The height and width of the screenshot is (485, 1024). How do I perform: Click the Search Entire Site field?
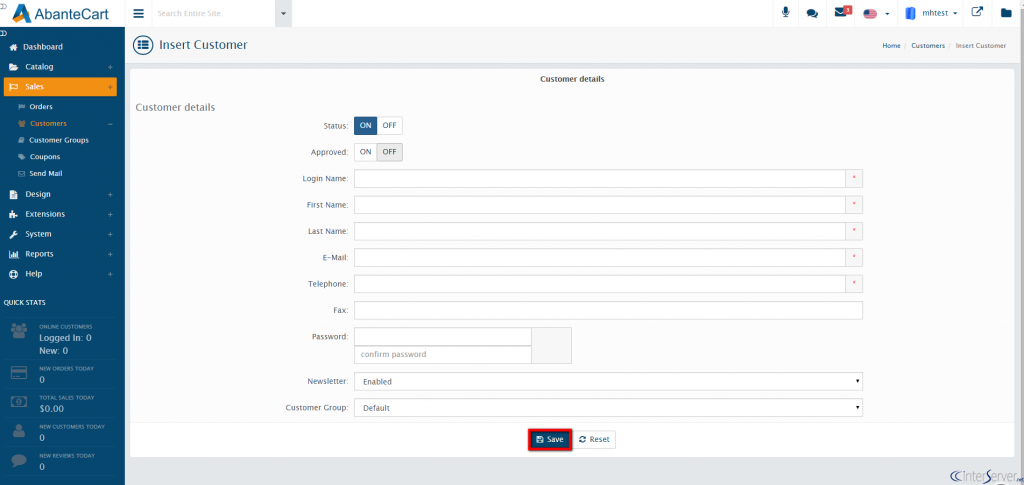pyautogui.click(x=214, y=13)
